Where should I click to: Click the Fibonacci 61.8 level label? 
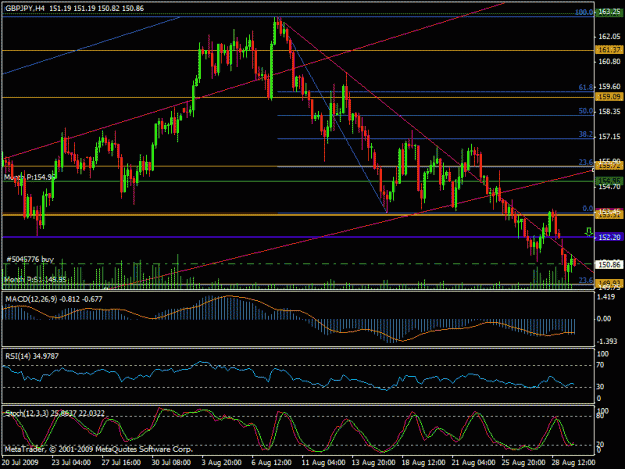(x=586, y=87)
